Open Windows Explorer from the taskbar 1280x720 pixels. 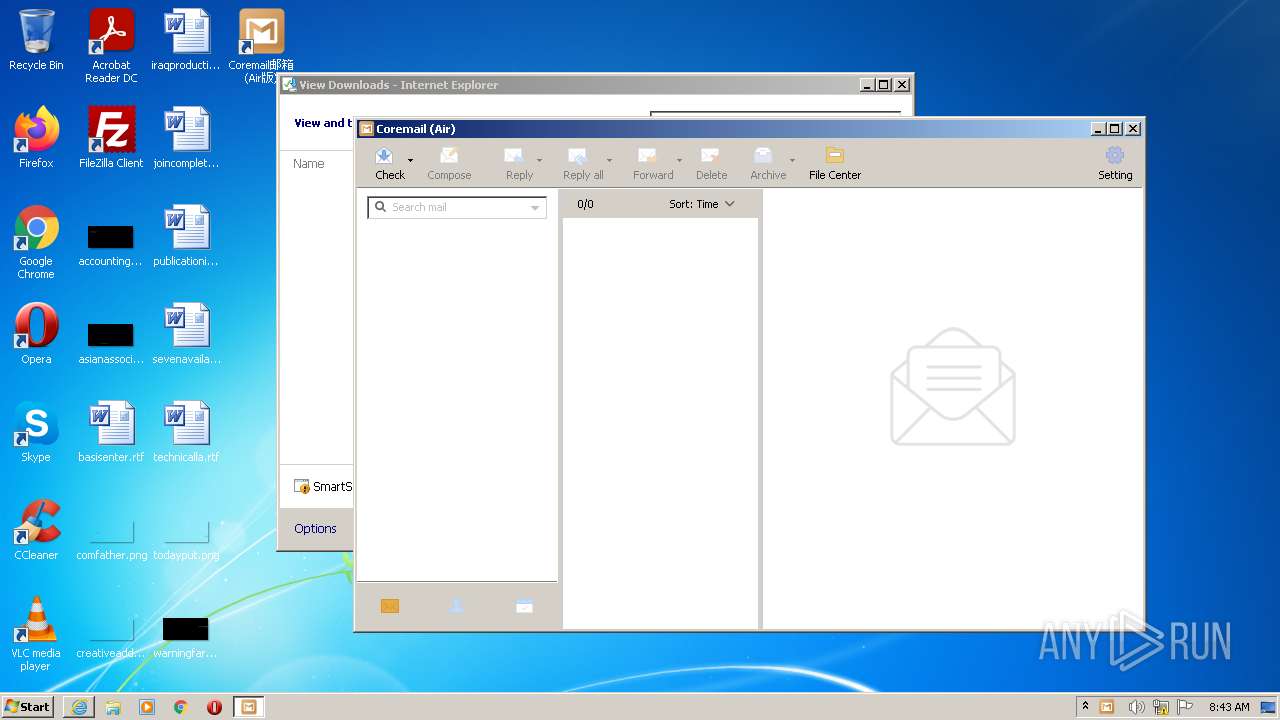(x=113, y=707)
